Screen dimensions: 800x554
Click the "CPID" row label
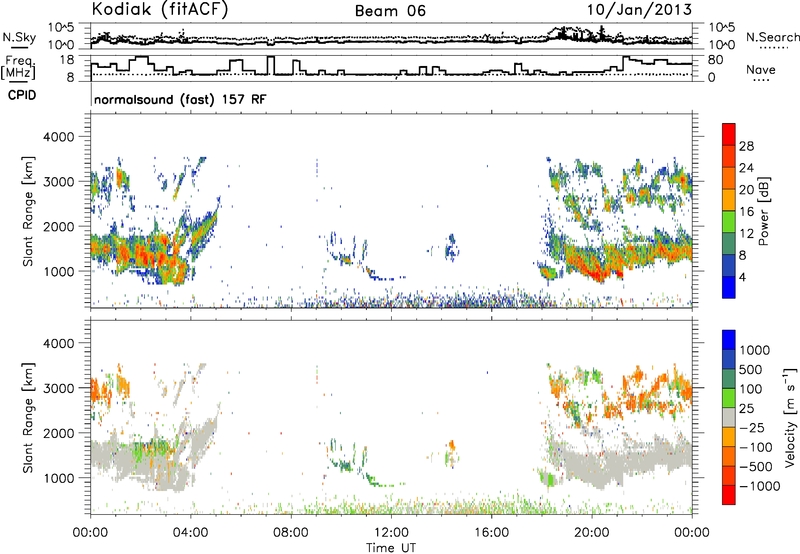21,95
